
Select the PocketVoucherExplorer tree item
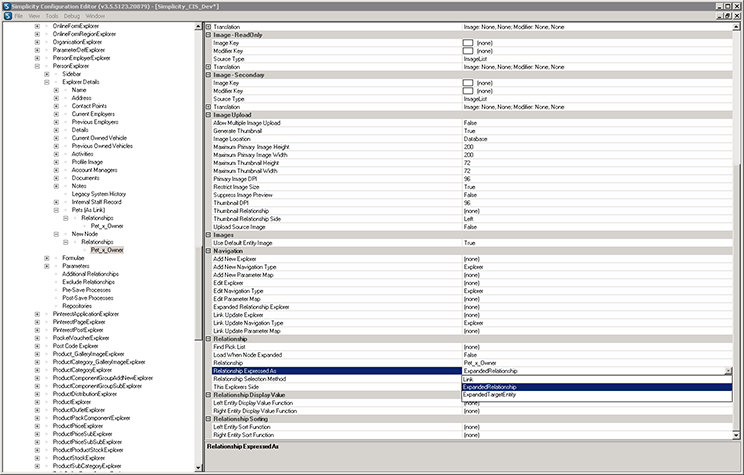(x=81, y=338)
